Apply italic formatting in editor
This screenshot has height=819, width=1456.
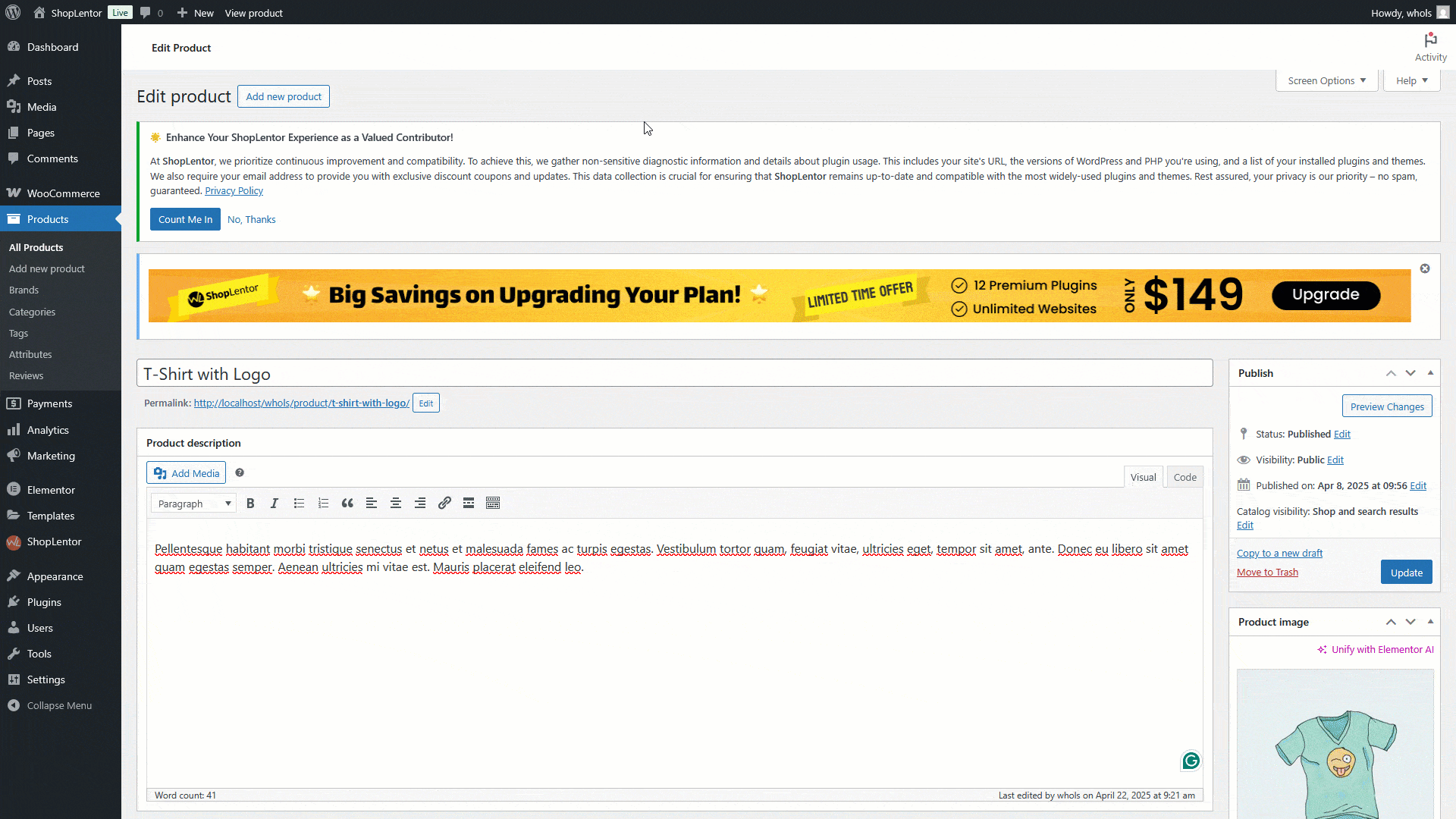pyautogui.click(x=275, y=504)
